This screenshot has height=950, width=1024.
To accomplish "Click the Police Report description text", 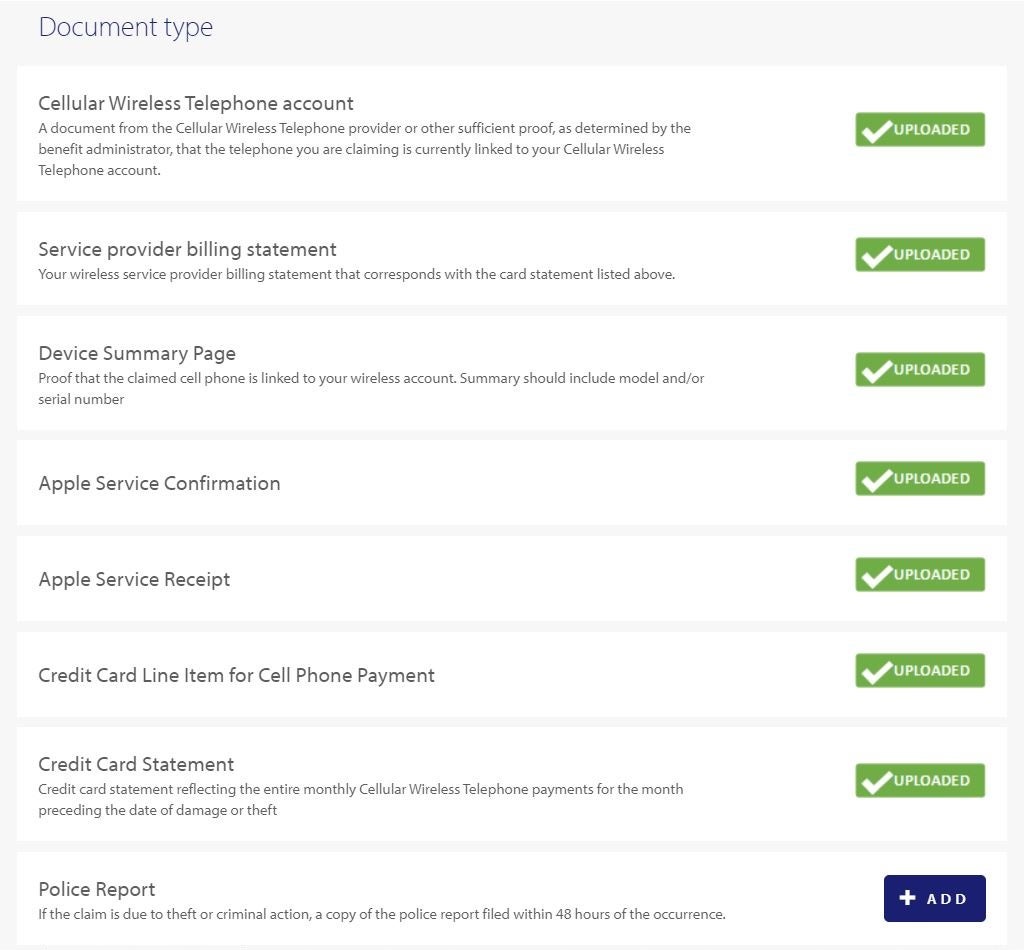I will tap(381, 914).
